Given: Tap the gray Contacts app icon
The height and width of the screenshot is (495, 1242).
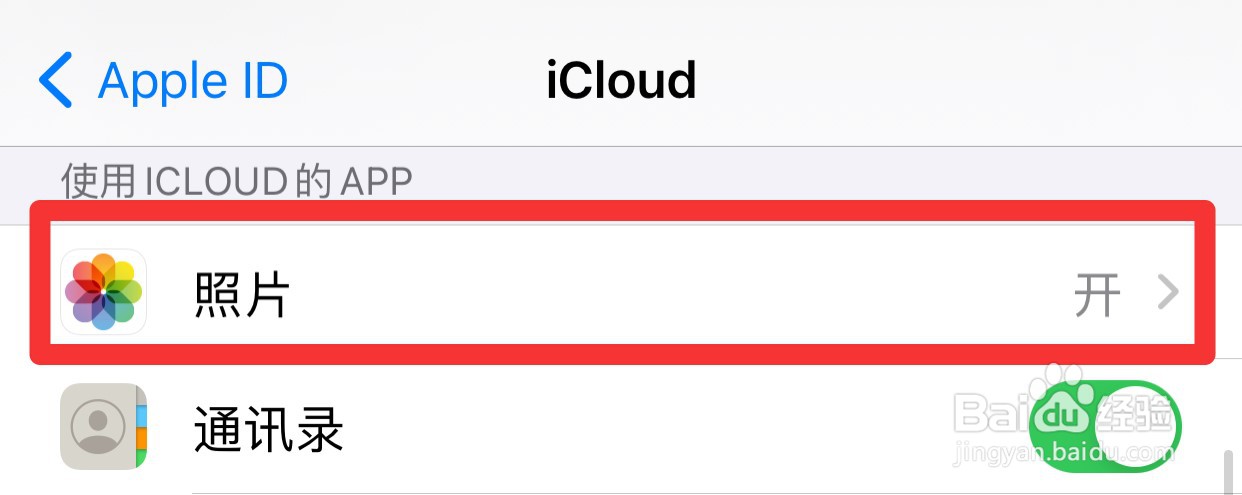Looking at the screenshot, I should (104, 427).
